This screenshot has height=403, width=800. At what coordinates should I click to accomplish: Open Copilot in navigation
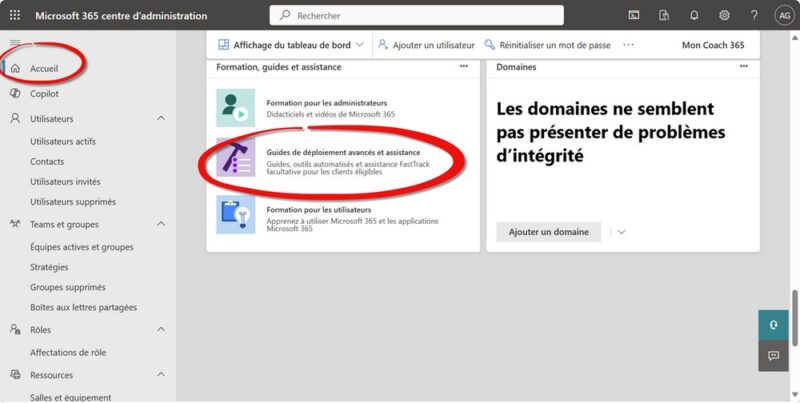(x=44, y=93)
